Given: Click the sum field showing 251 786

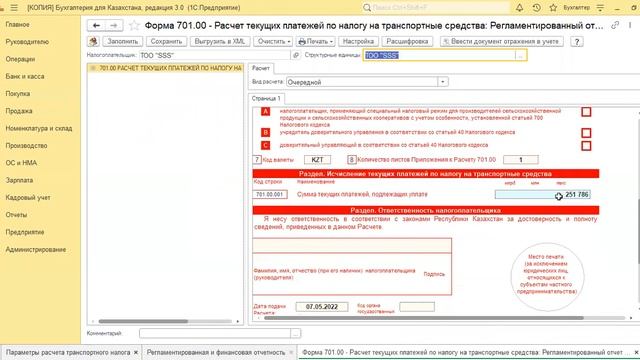Looking at the screenshot, I should point(542,195).
